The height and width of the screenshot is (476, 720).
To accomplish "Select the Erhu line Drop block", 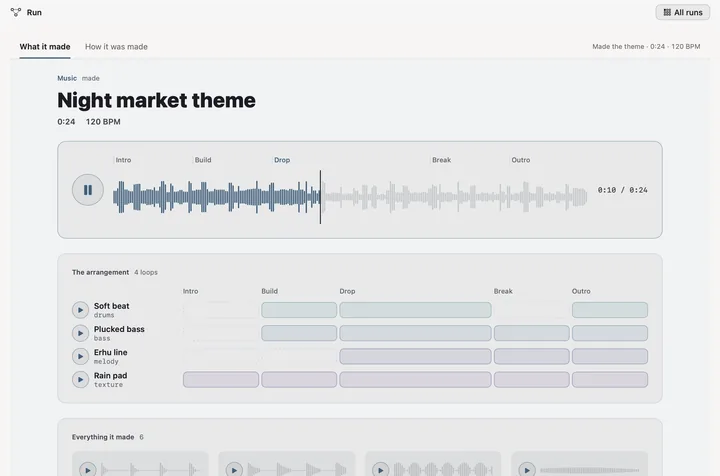I will coord(415,356).
